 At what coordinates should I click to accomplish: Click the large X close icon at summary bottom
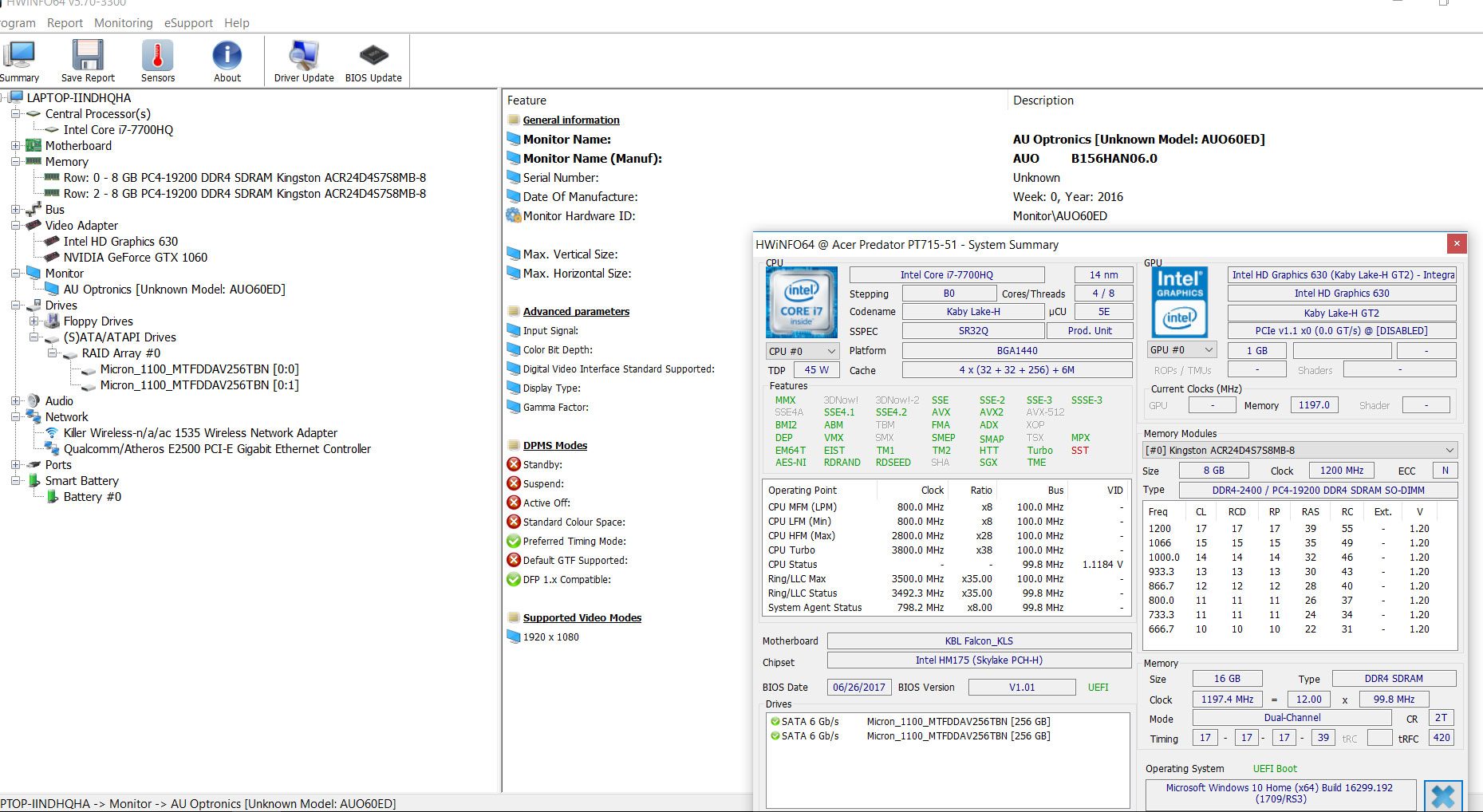pyautogui.click(x=1443, y=796)
